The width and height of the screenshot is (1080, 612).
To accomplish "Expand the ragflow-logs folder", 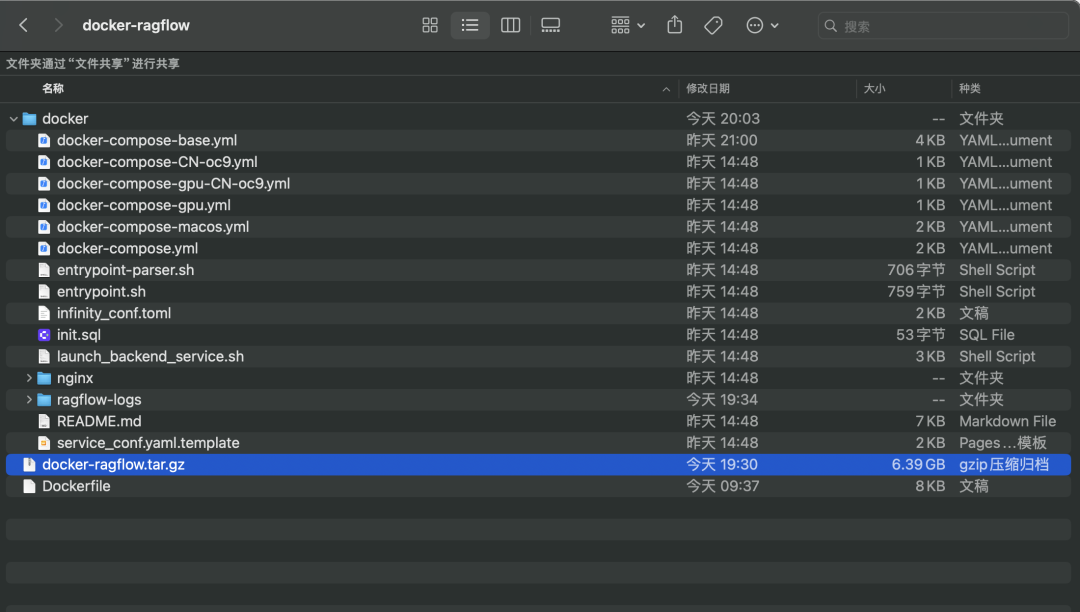I will (29, 399).
